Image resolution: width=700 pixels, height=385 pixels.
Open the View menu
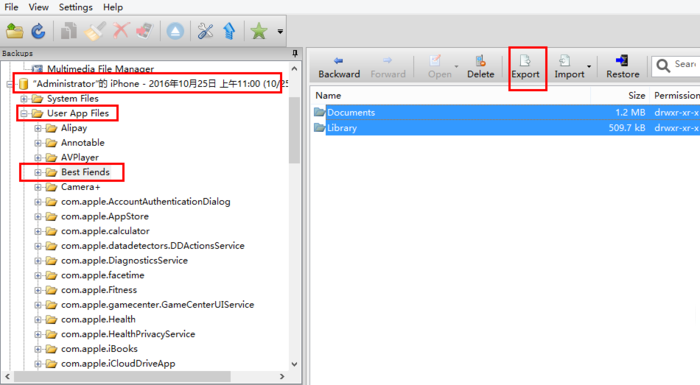coord(38,7)
